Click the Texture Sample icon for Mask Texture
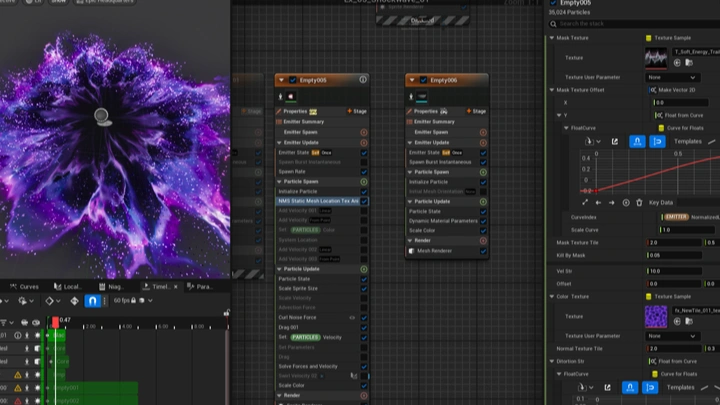The image size is (720, 405). coord(649,38)
